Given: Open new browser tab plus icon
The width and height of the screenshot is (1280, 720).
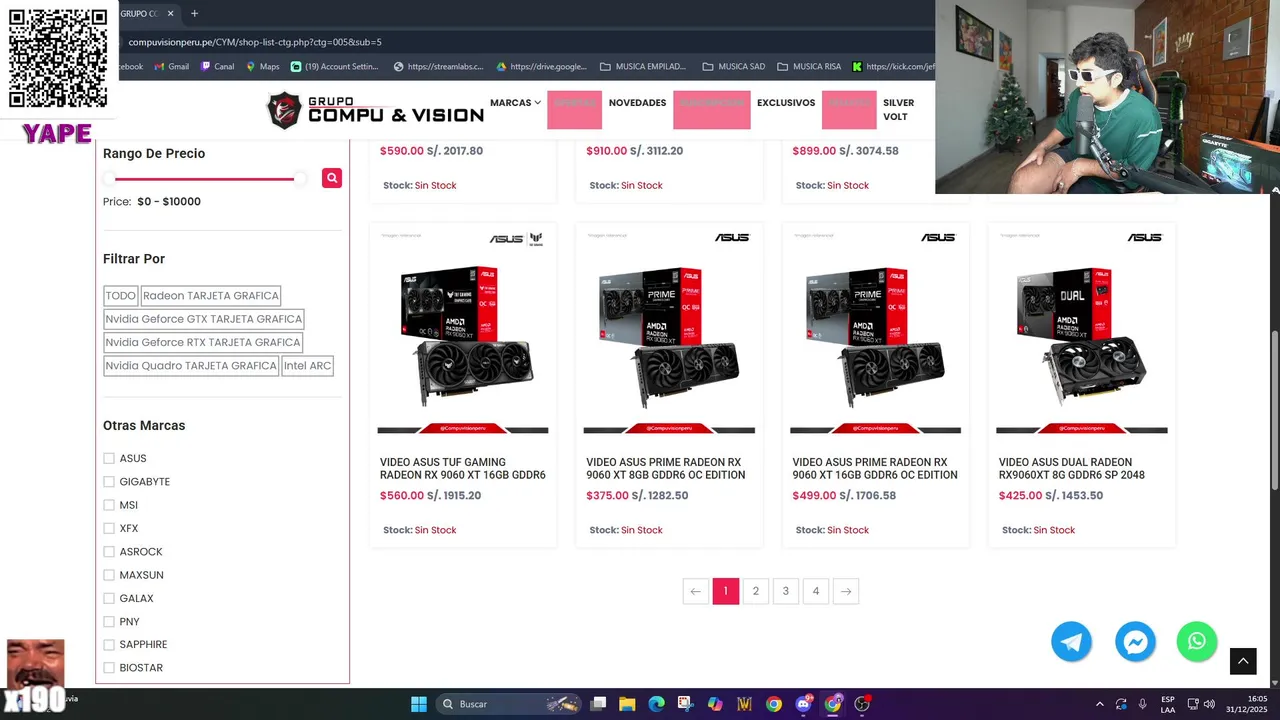Looking at the screenshot, I should tap(194, 13).
